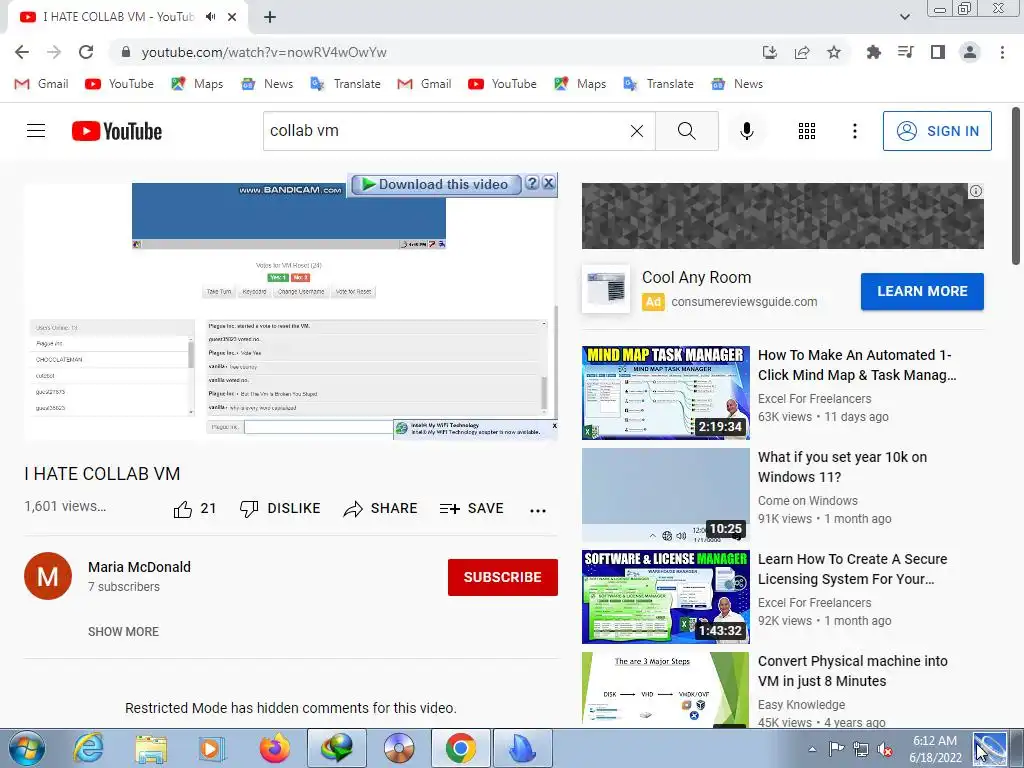Open Windows Explorer folder on taskbar
Viewport: 1024px width, 768px height.
(x=151, y=748)
